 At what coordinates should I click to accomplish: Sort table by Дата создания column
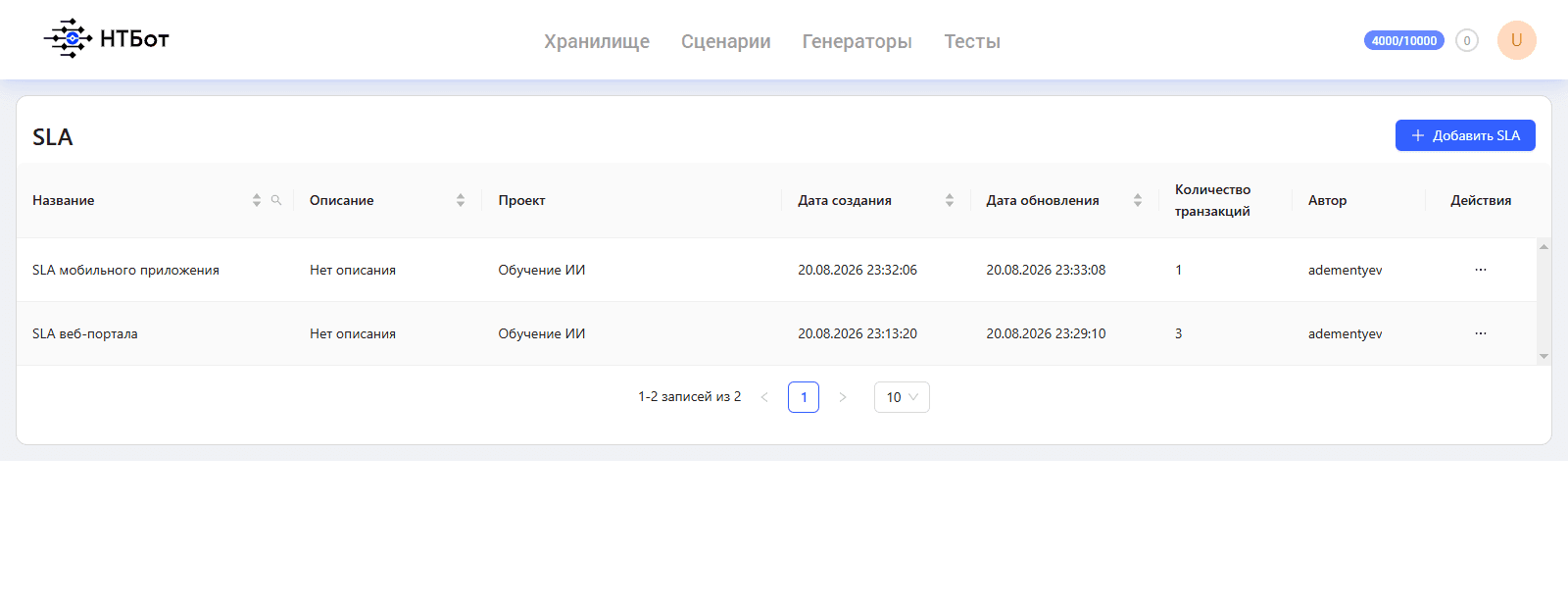click(x=950, y=200)
